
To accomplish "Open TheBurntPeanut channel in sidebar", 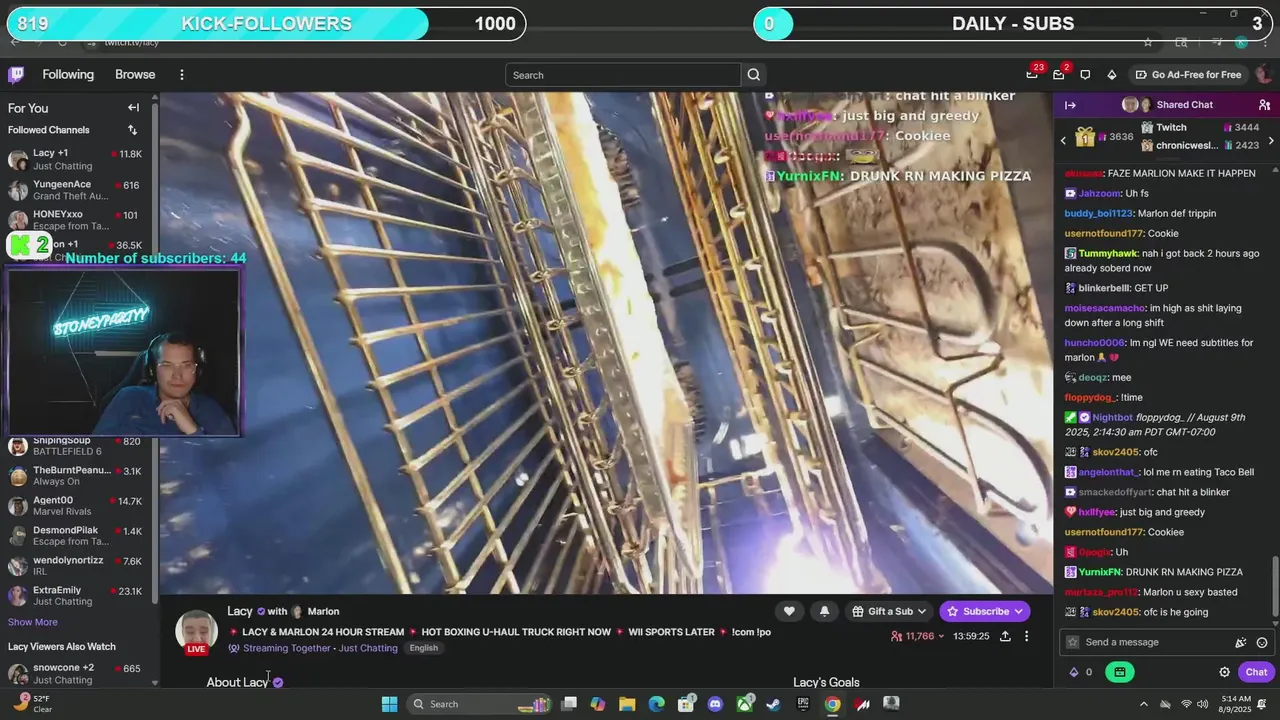I will point(76,476).
